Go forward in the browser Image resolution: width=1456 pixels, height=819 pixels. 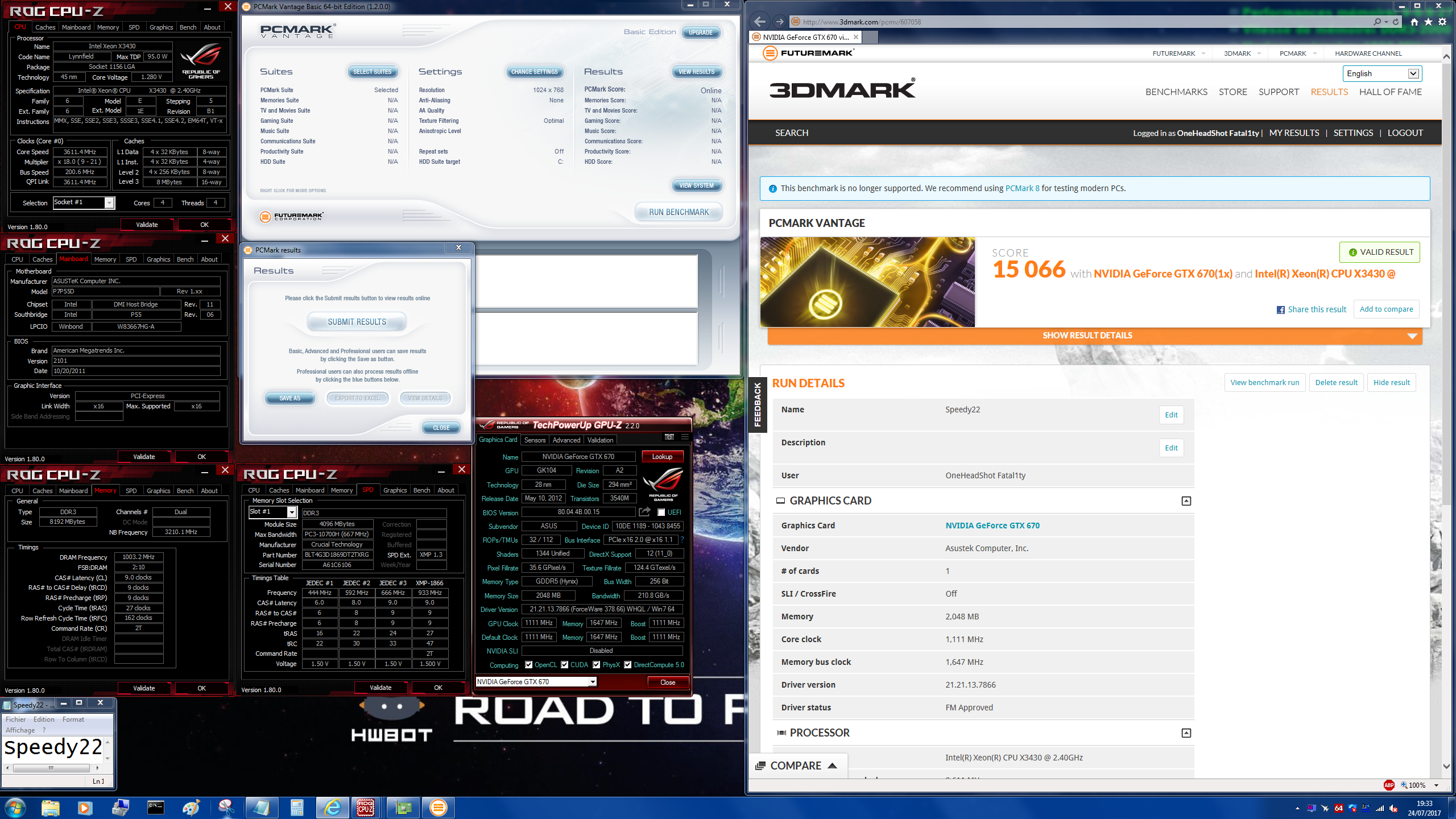click(779, 22)
